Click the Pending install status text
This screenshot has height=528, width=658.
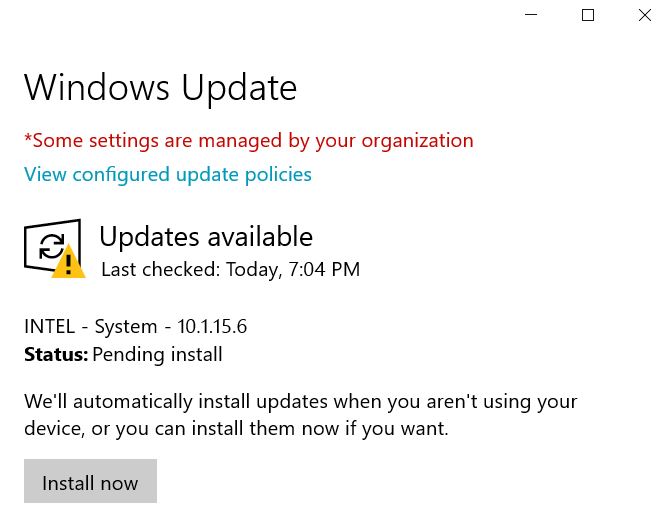[x=157, y=355]
